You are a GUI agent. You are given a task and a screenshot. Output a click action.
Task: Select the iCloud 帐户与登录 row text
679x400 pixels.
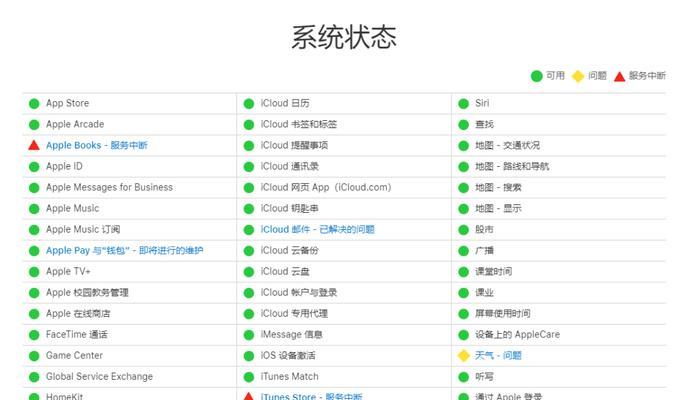coord(298,293)
